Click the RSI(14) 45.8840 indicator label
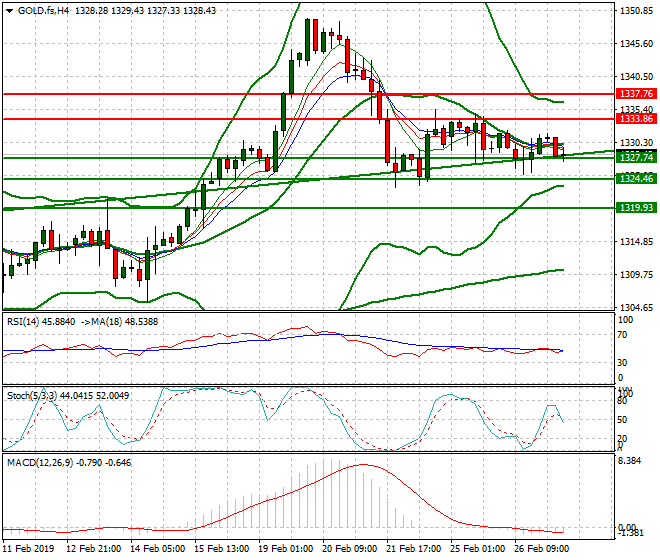 [x=41, y=322]
